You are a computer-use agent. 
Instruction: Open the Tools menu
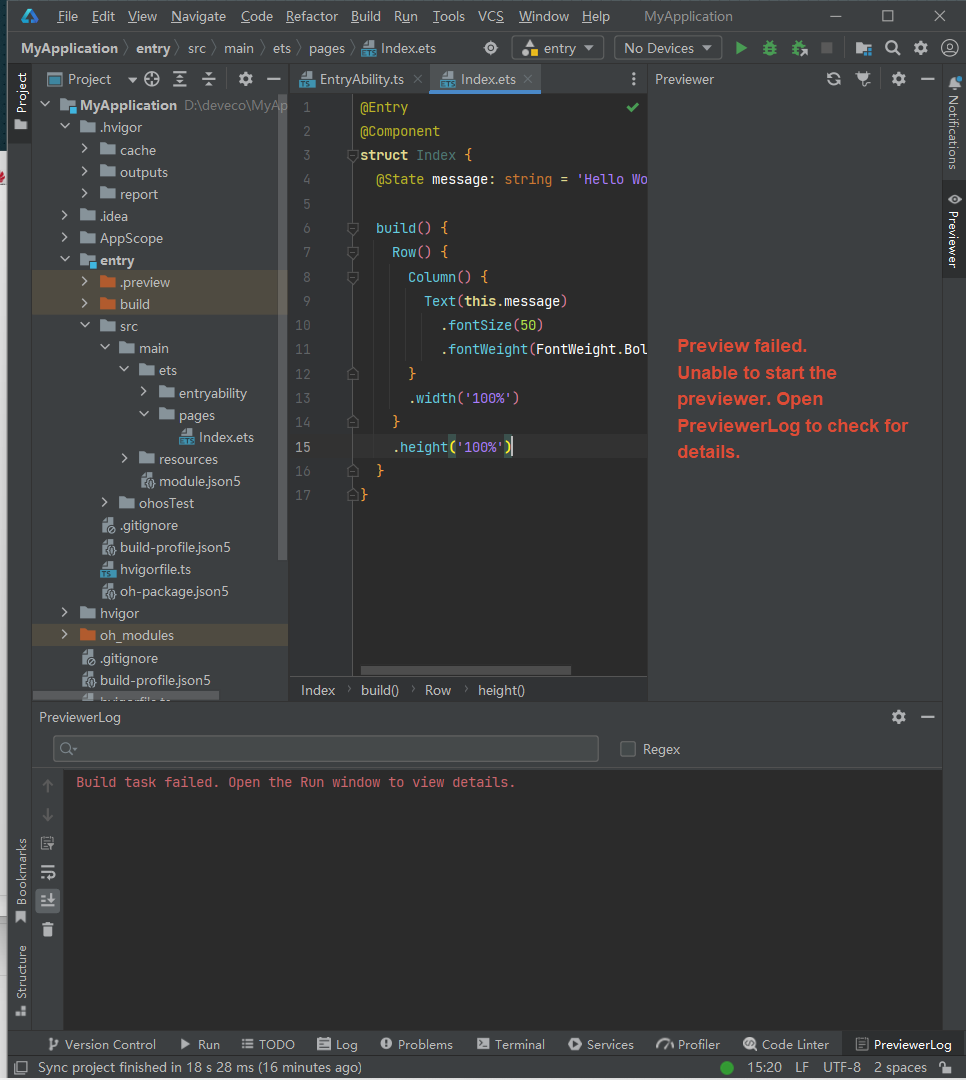(x=449, y=16)
